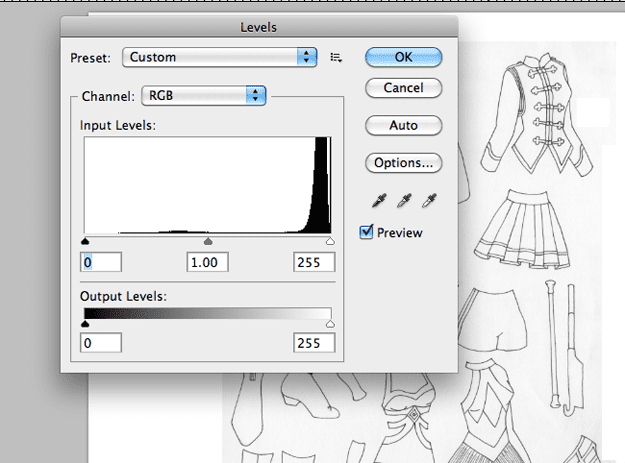This screenshot has height=463, width=625.
Task: Click the OK button
Action: (403, 57)
